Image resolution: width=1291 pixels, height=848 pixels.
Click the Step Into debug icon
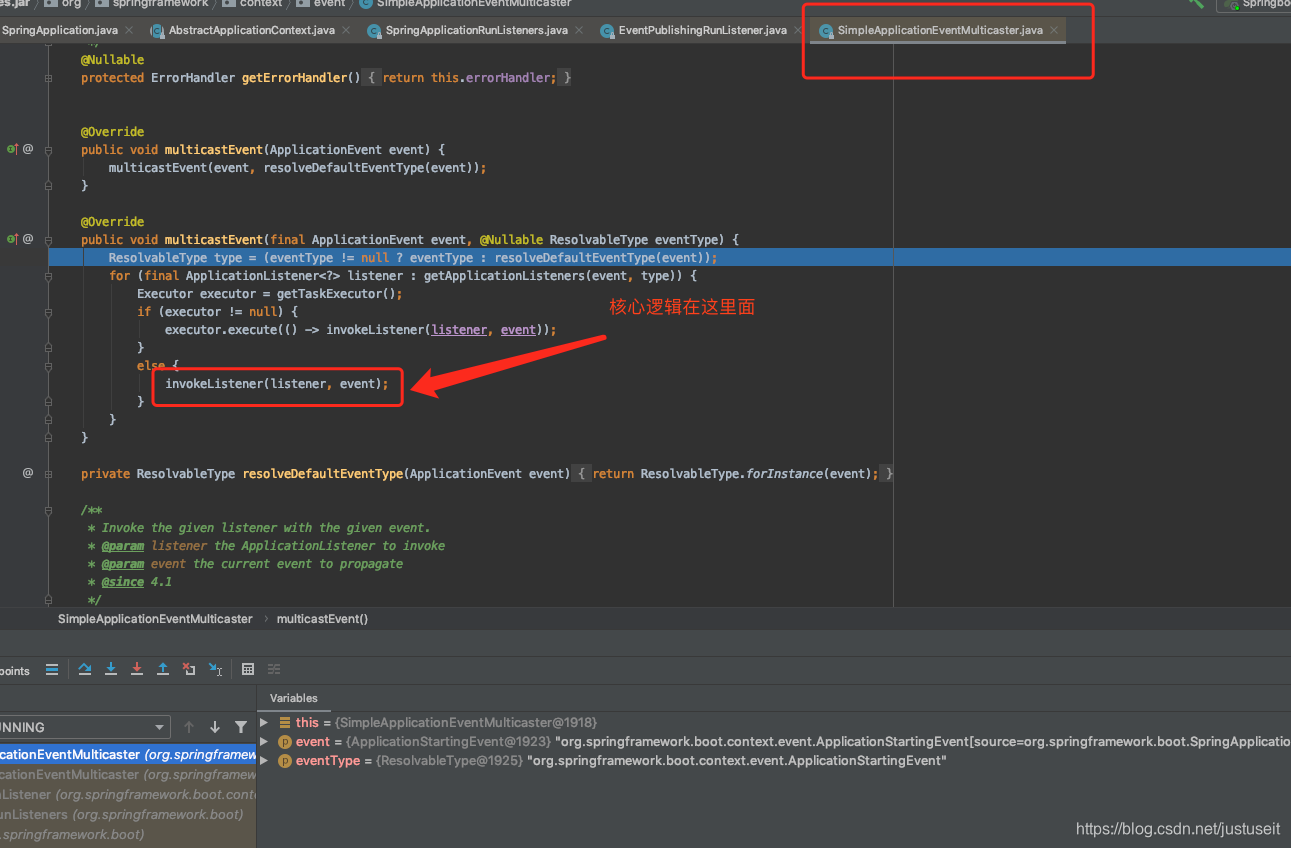click(x=111, y=669)
